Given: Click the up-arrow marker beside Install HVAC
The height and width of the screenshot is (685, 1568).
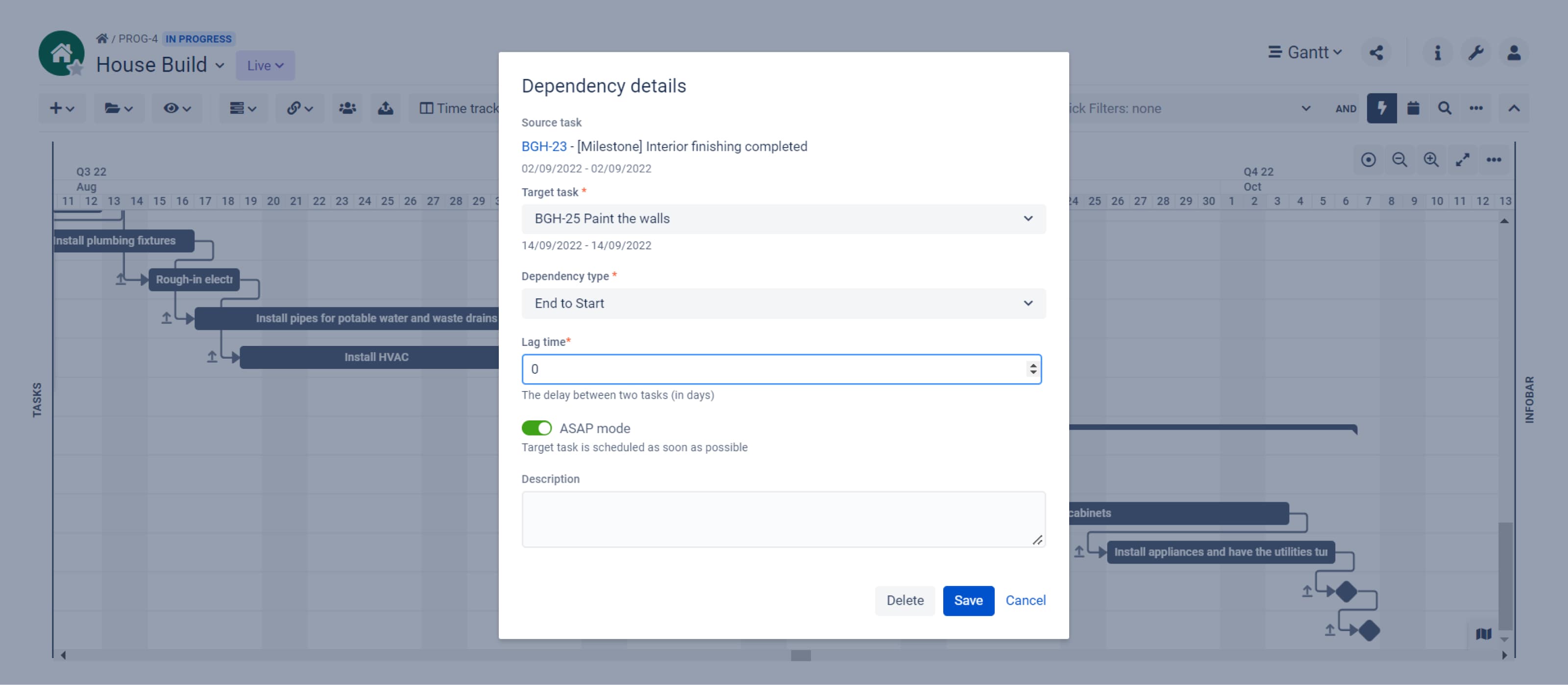Looking at the screenshot, I should point(212,357).
